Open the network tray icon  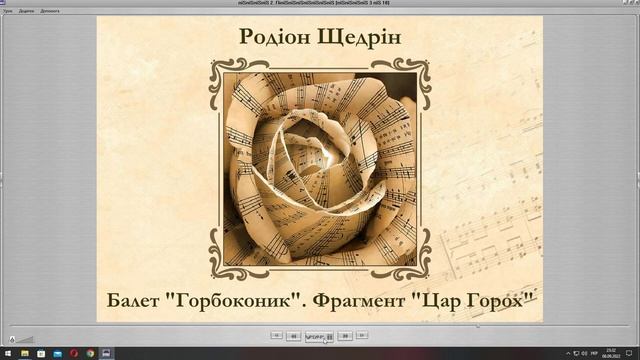[x=576, y=353]
